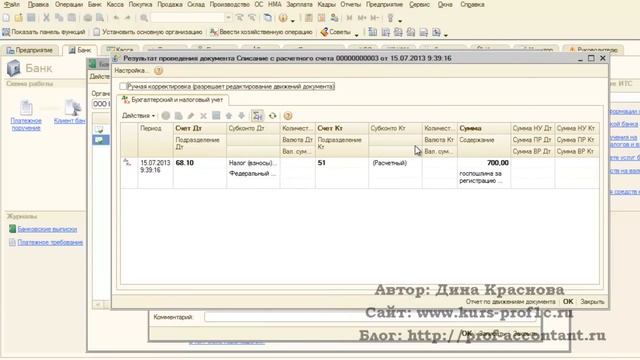Toggle the Дт/Кт view icon in dialog toolbar
Viewport: 640px width, 360px height.
click(258, 116)
